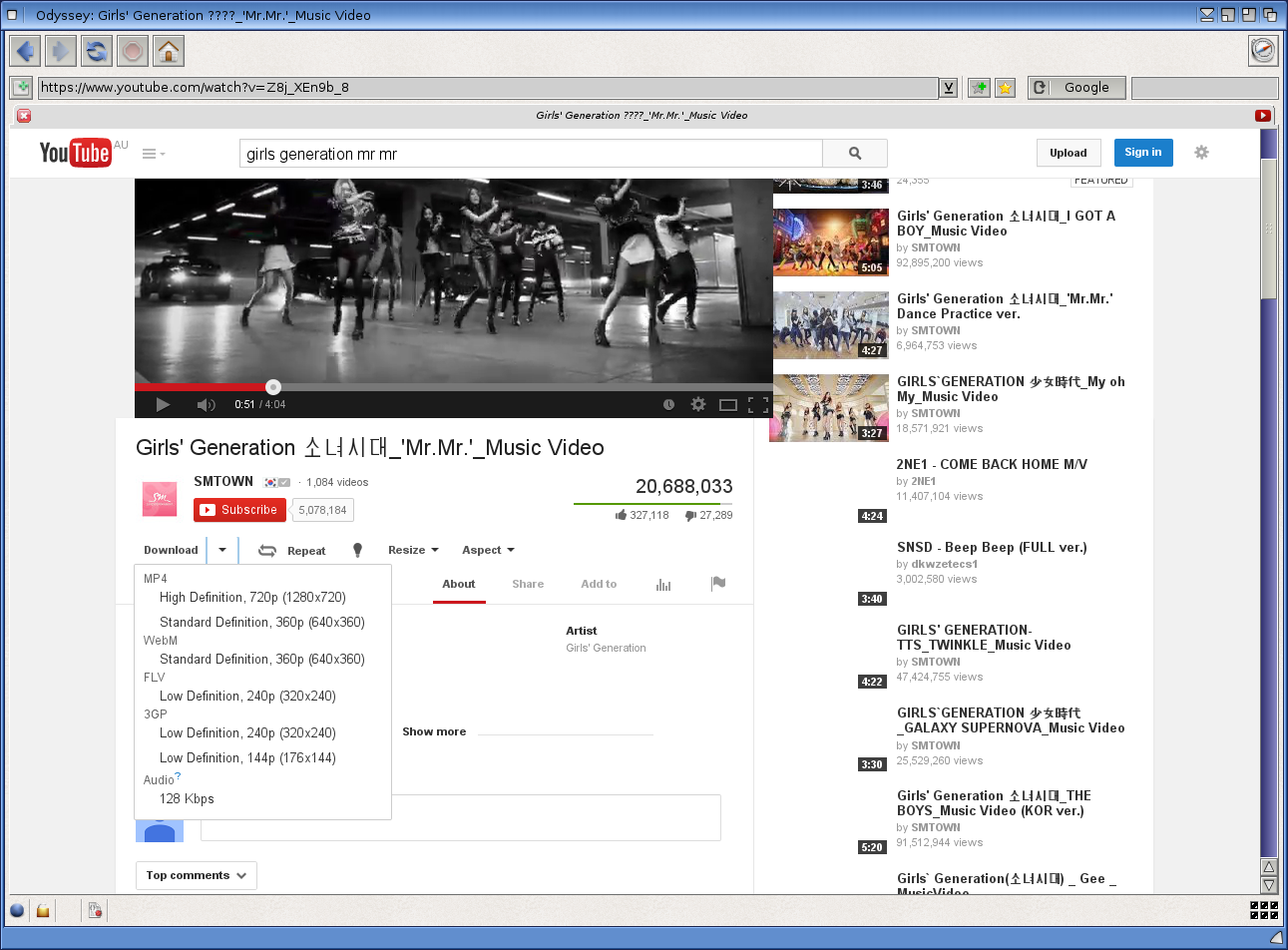The image size is (1288, 950).
Task: Open the 1,084 videos link
Action: click(x=337, y=482)
